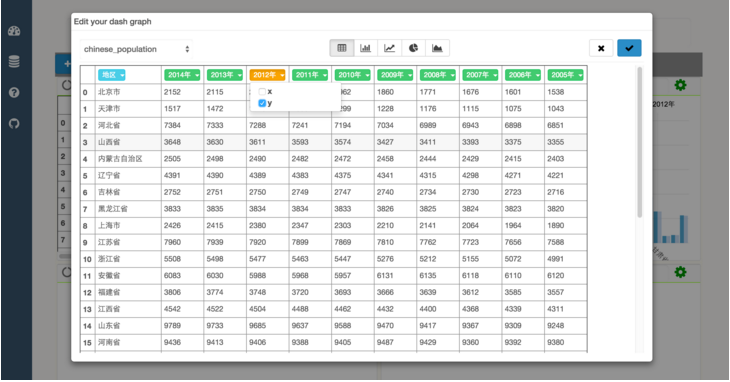The width and height of the screenshot is (730, 382).
Task: Click the 天津市 row cell
Action: pos(128,109)
